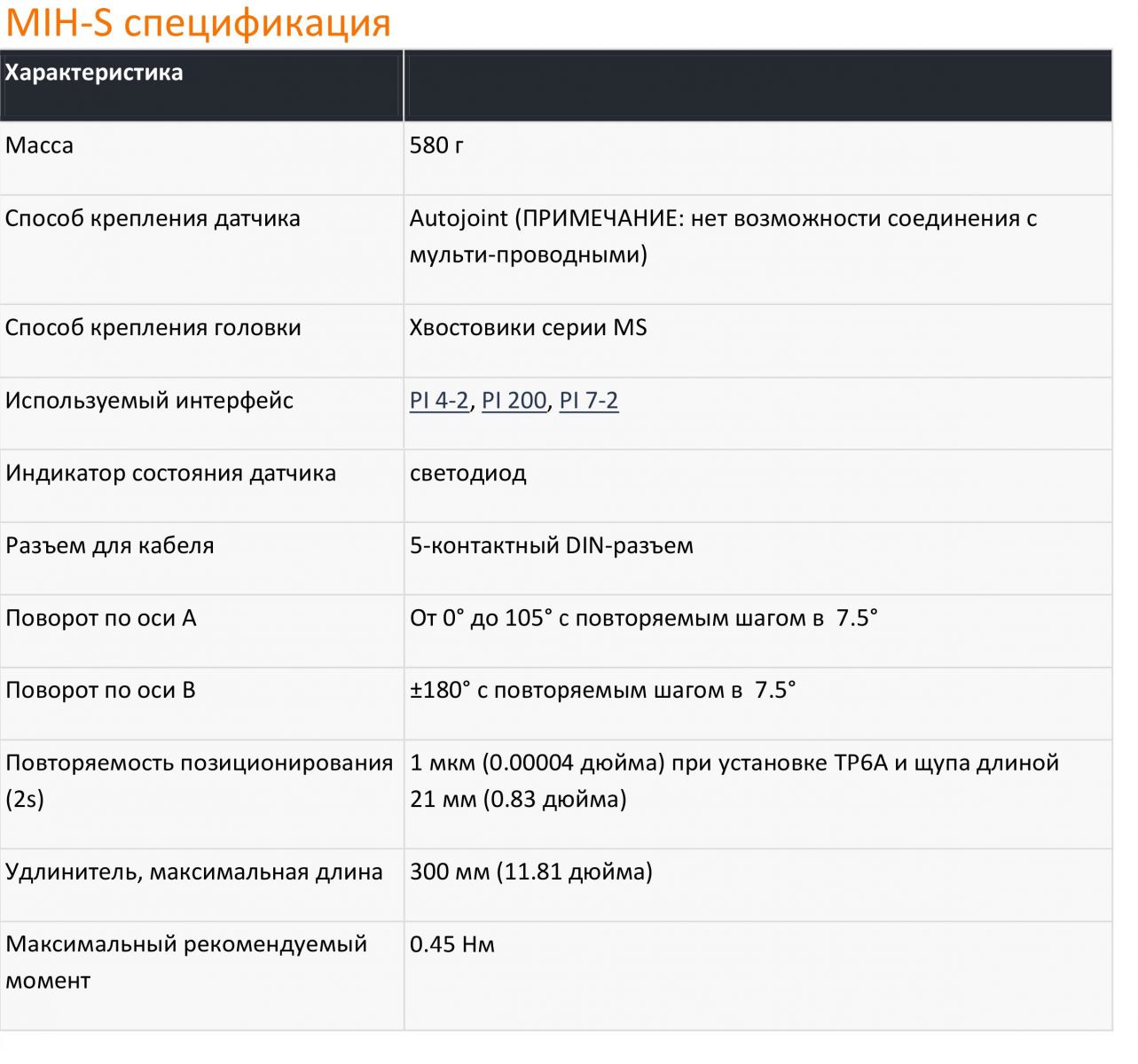The height and width of the screenshot is (1064, 1138).
Task: Select the Характеристика column header
Action: point(94,73)
